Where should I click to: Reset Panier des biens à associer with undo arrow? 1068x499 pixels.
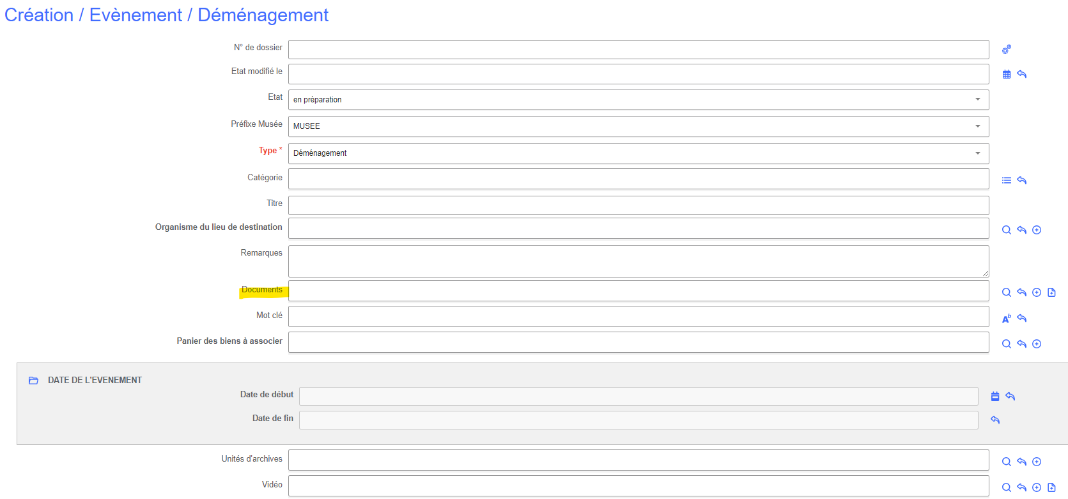coord(1022,344)
